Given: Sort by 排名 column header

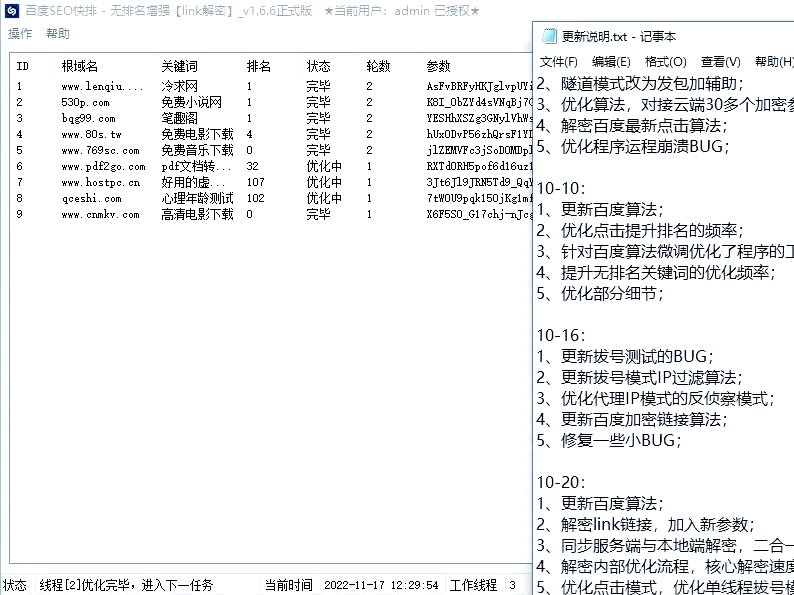Looking at the screenshot, I should [x=259, y=66].
